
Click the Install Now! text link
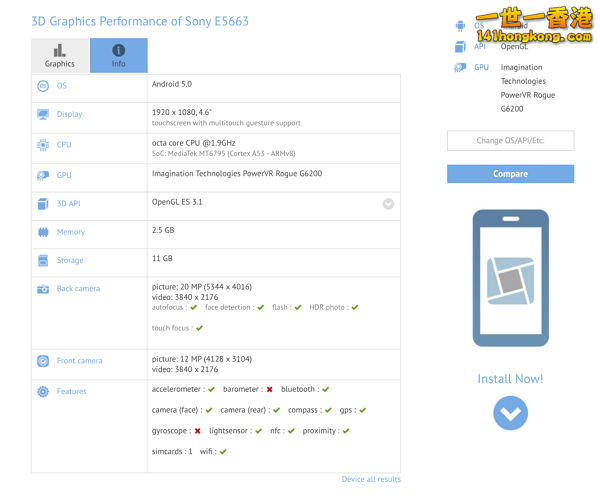[510, 379]
